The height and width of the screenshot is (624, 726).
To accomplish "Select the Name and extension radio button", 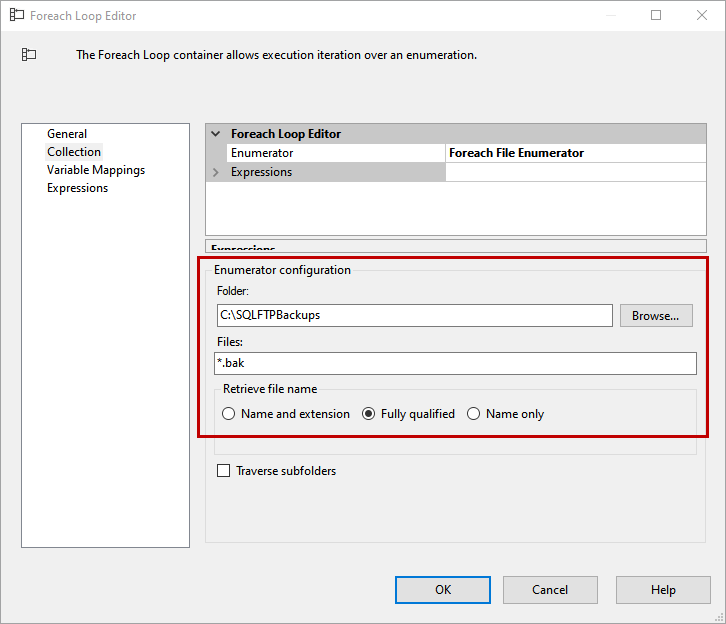I will tap(229, 414).
